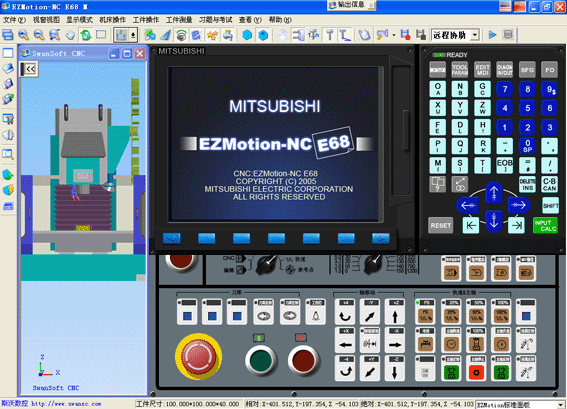Click the dark red feed hold round button

[x=304, y=360]
